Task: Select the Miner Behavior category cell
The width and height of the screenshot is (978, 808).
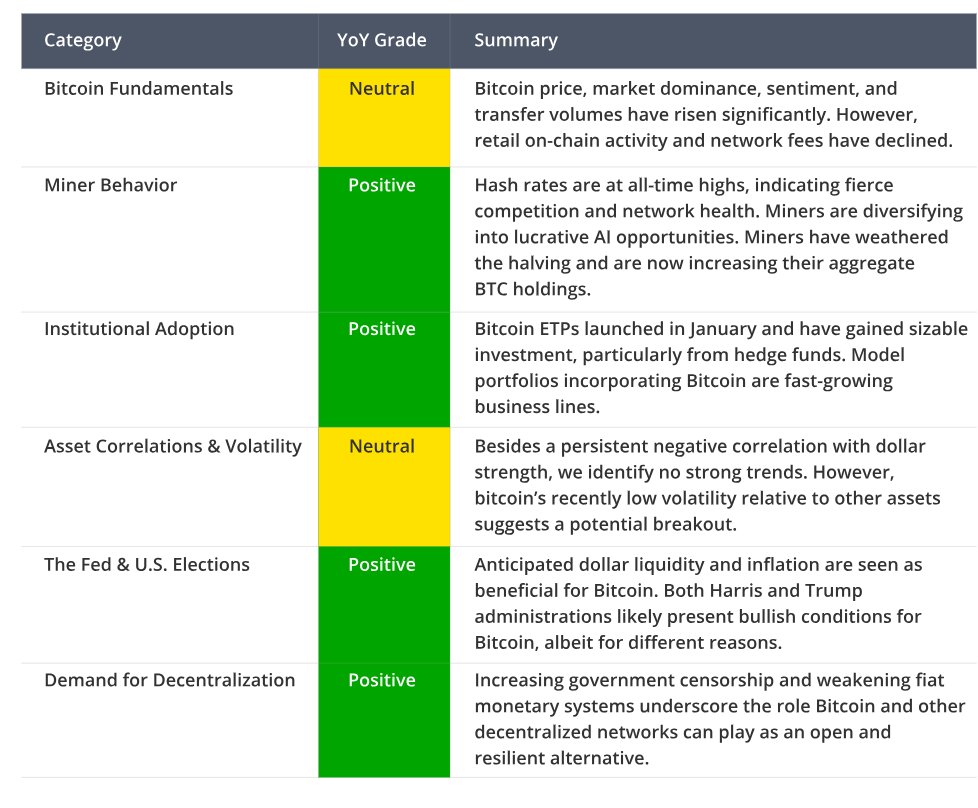Action: pyautogui.click(x=170, y=240)
